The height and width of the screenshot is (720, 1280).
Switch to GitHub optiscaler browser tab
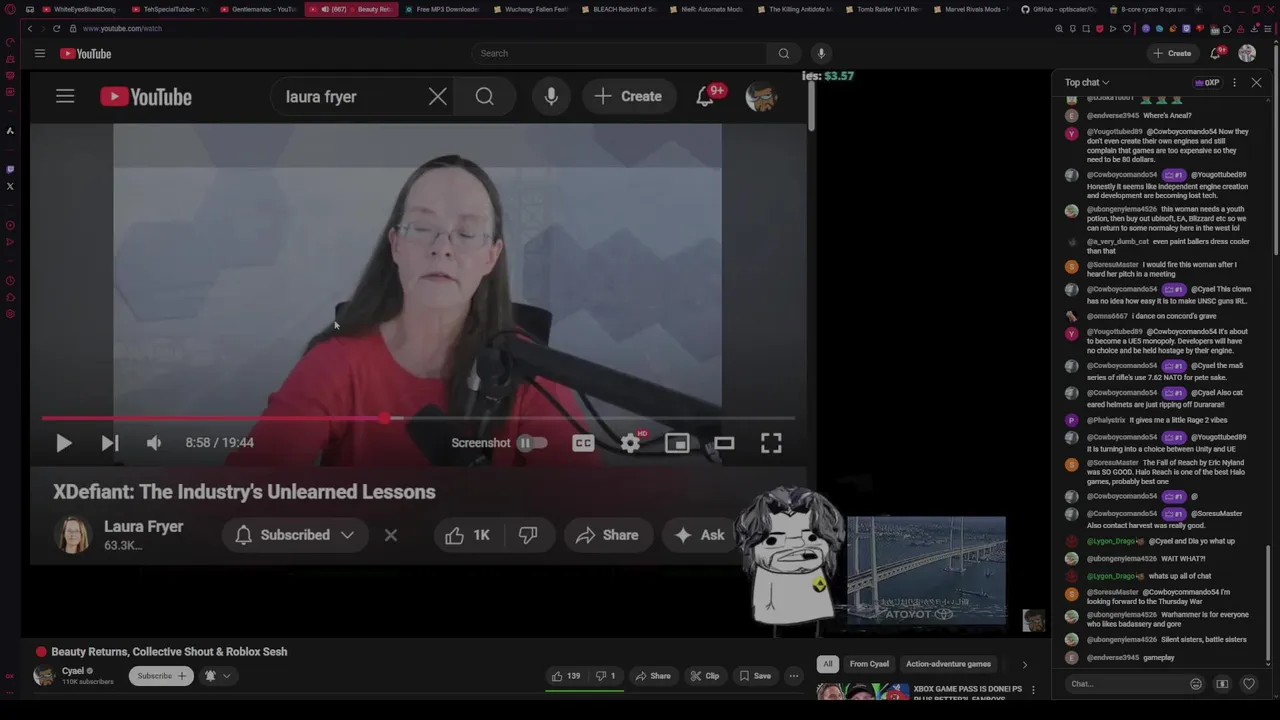[1058, 9]
